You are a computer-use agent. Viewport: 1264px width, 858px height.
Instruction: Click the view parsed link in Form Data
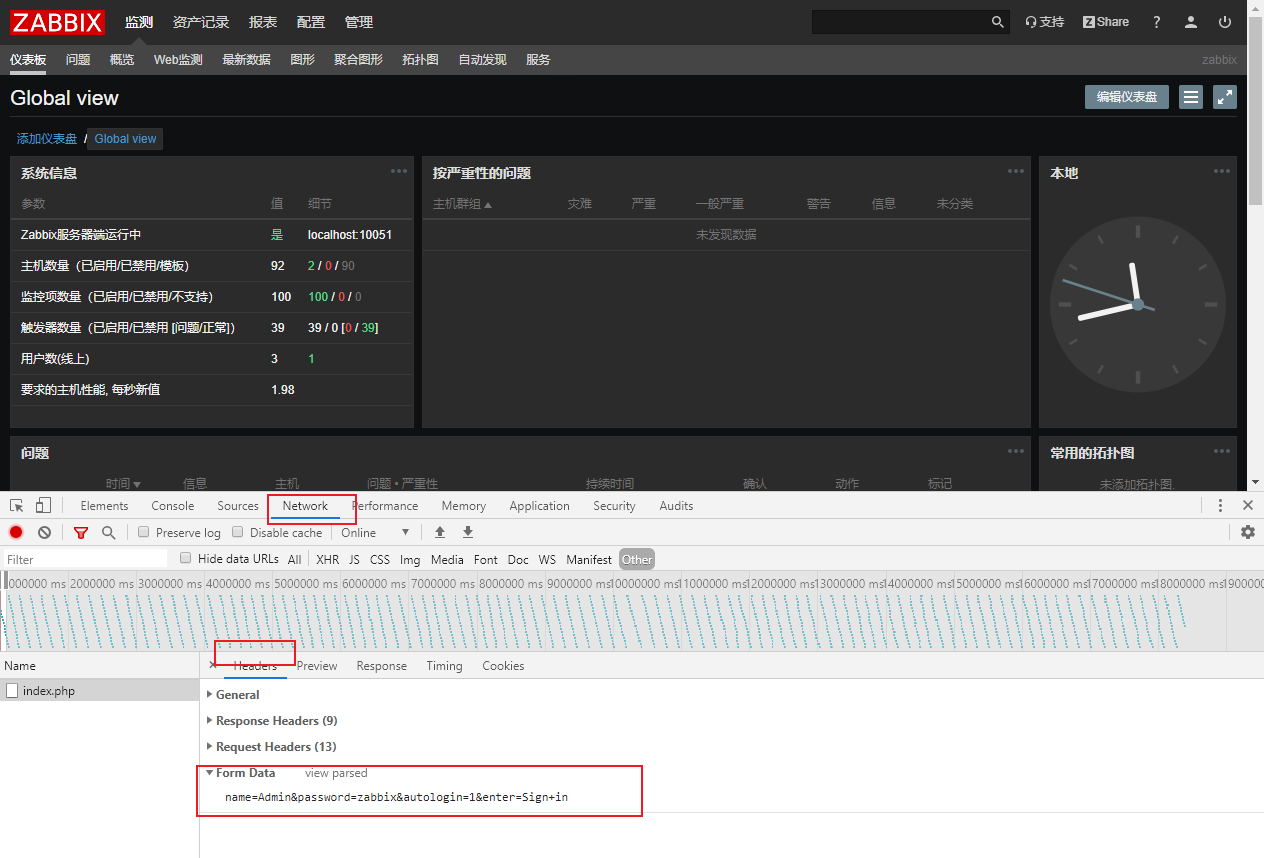336,772
